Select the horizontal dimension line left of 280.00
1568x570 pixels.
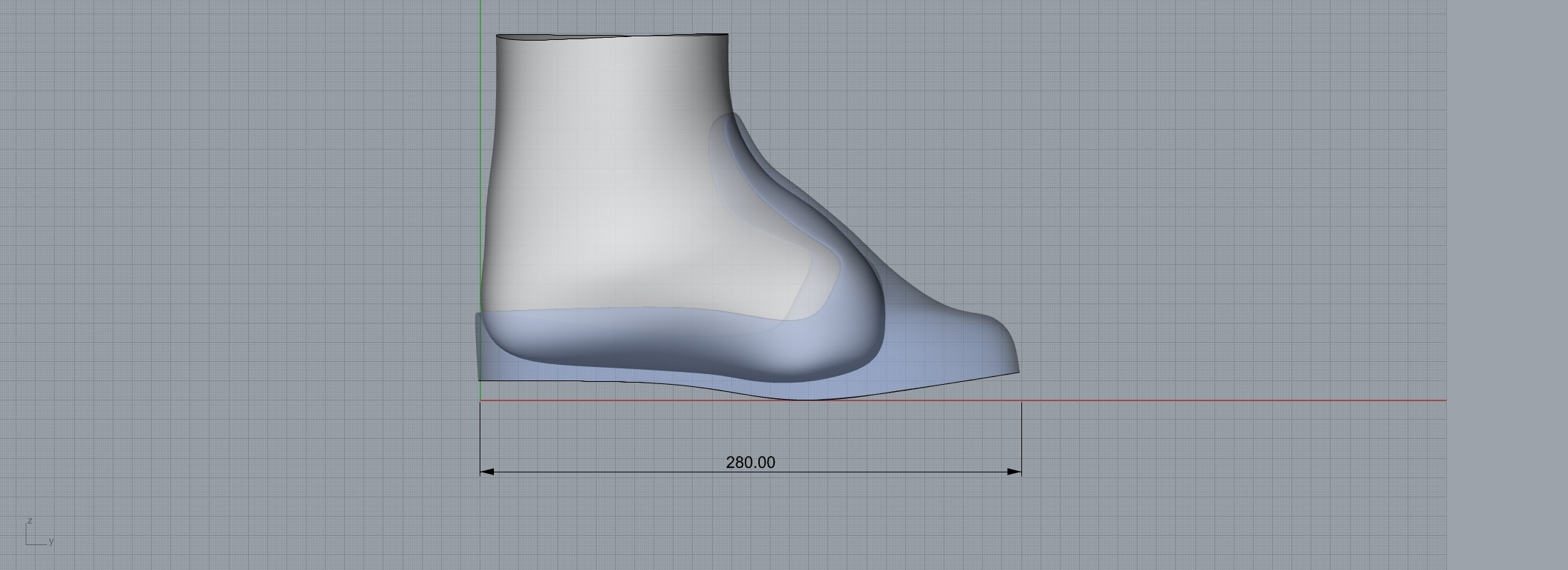click(x=606, y=472)
